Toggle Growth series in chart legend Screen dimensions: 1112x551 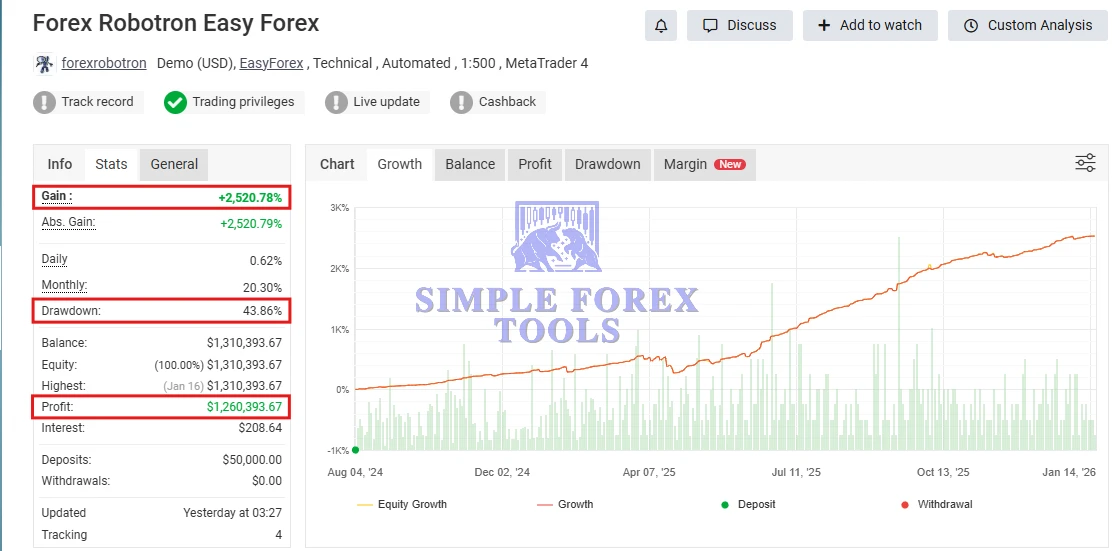point(565,504)
